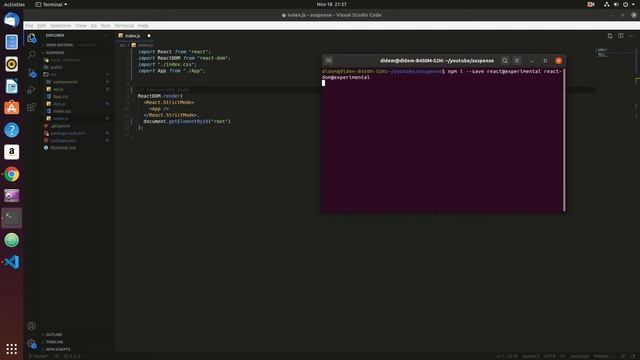Open the Search view in the activity bar
The image size is (640, 360).
click(x=31, y=55)
